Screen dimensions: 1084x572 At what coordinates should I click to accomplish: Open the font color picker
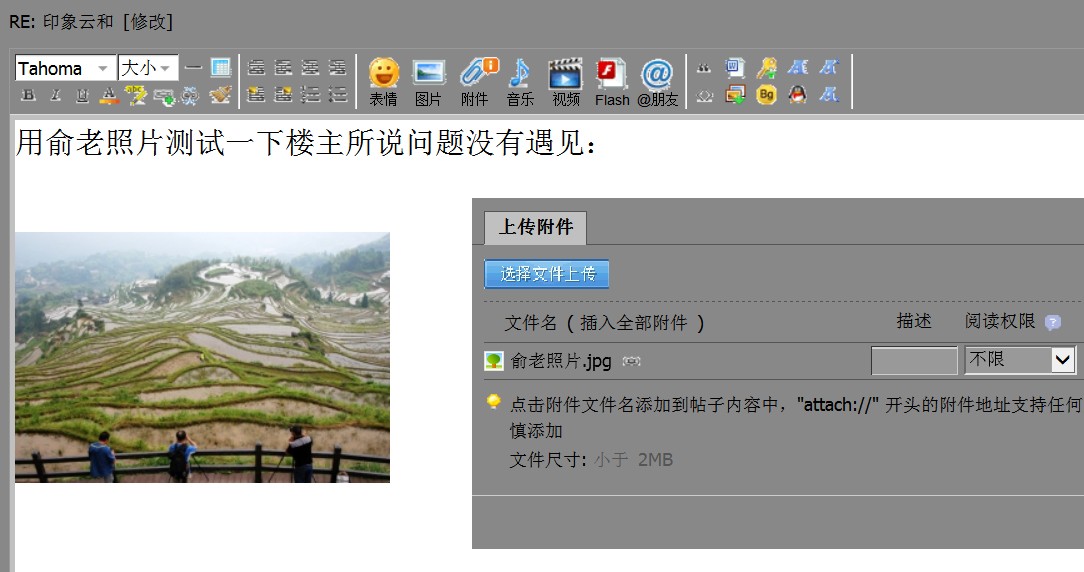tap(109, 95)
